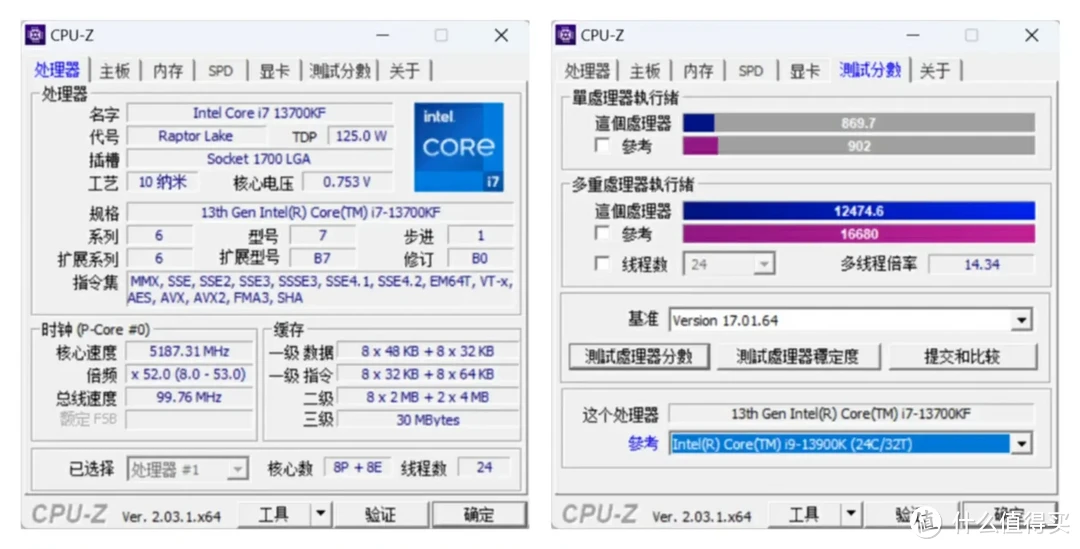Click the 名字 field Intel Core i7 13700KF
The height and width of the screenshot is (549, 1080).
coord(260,113)
